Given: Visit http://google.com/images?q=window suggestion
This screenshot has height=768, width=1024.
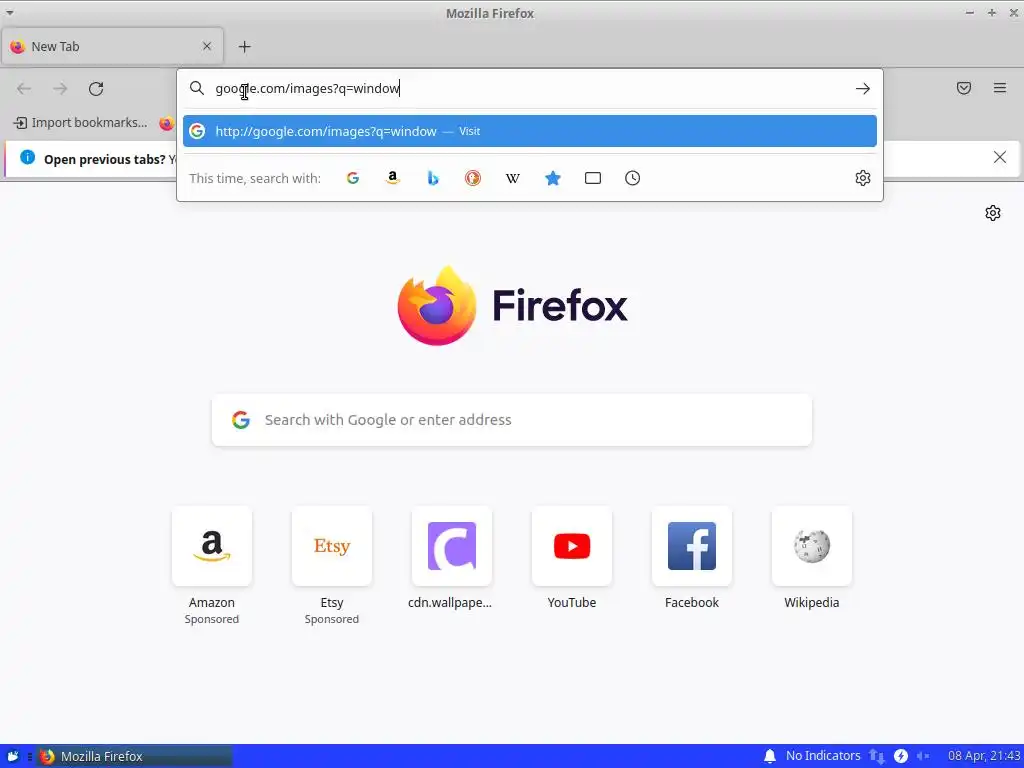Looking at the screenshot, I should [x=530, y=131].
